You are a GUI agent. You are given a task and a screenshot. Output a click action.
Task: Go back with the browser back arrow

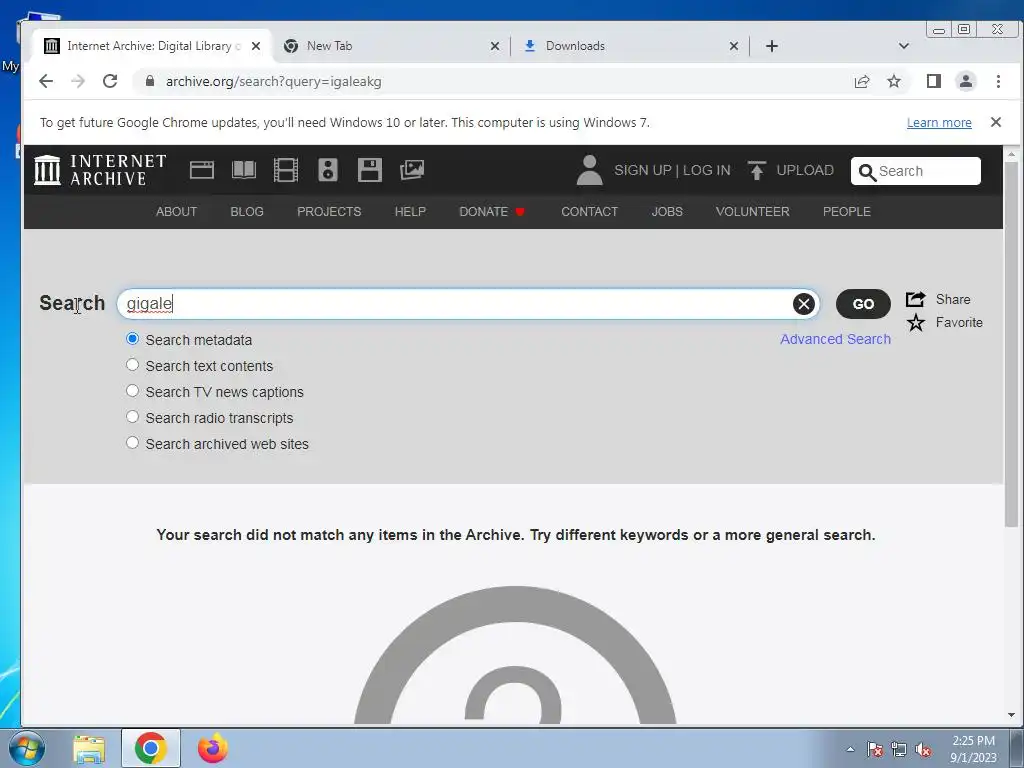(x=46, y=81)
